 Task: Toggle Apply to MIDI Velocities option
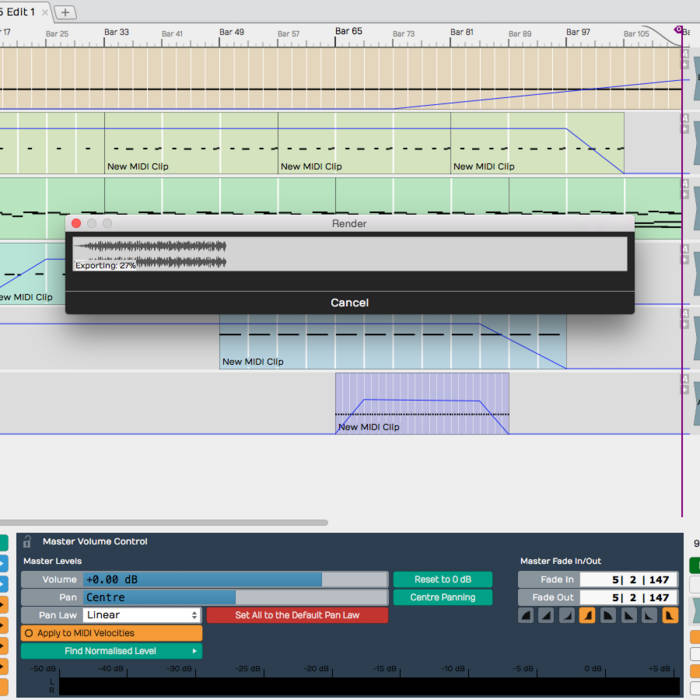coord(112,633)
